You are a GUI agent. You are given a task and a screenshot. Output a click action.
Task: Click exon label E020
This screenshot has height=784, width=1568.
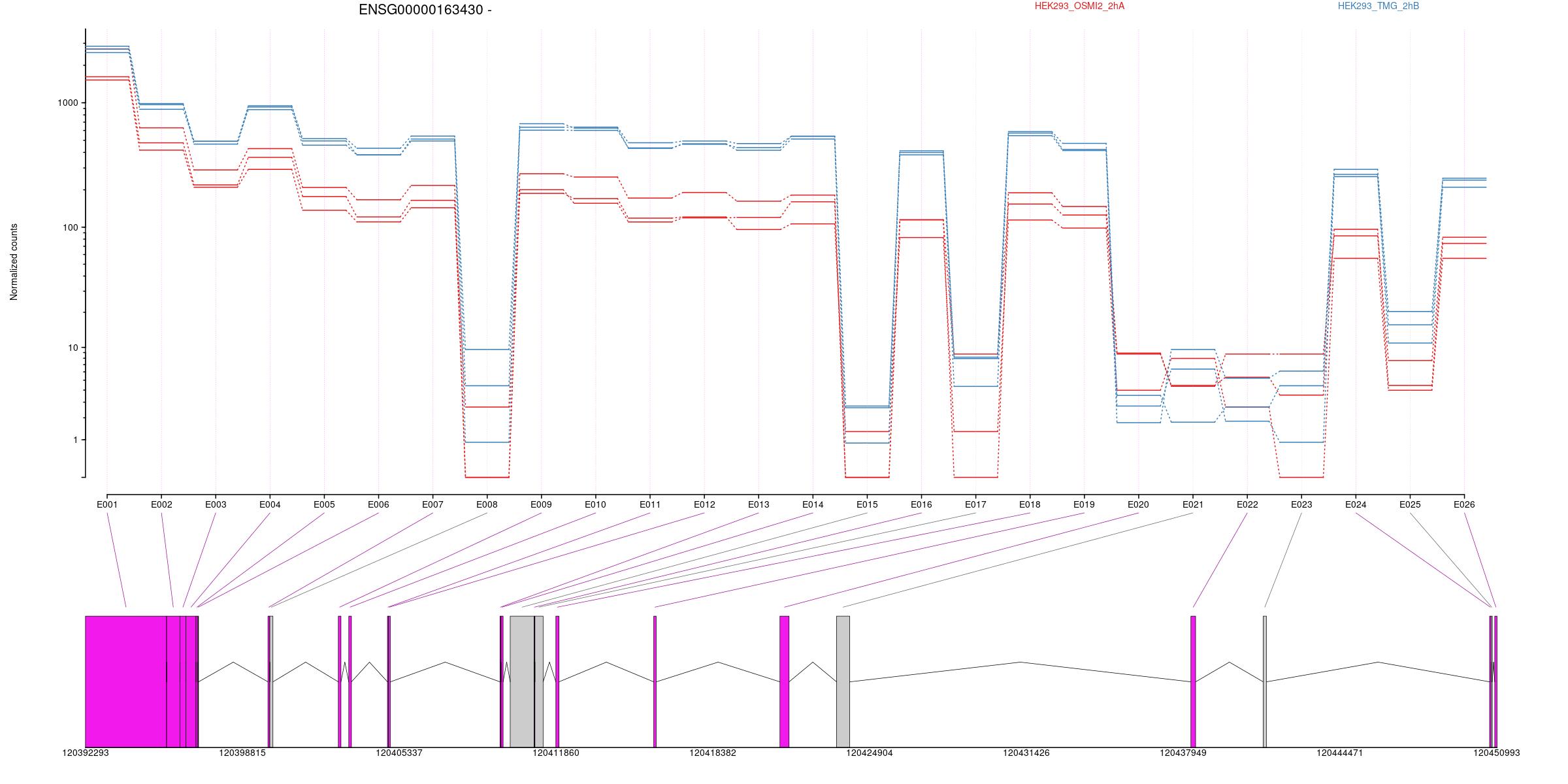(1138, 504)
